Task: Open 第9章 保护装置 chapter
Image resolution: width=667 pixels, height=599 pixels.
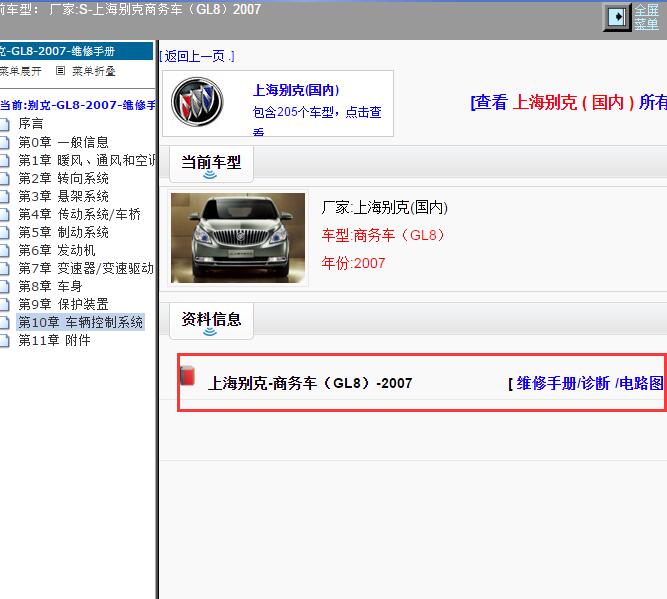Action: coord(63,304)
